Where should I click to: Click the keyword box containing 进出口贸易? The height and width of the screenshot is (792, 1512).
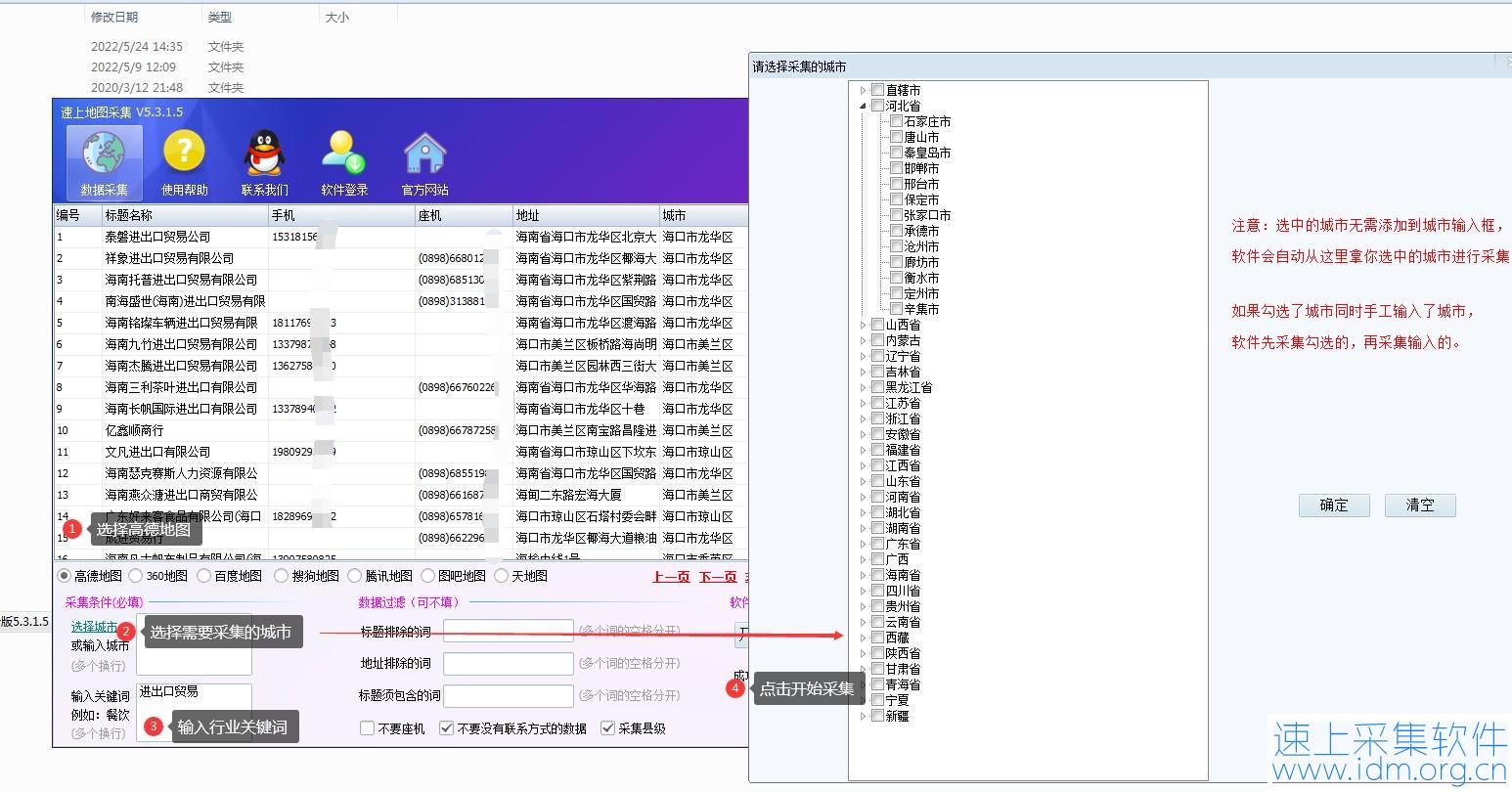[x=194, y=711]
